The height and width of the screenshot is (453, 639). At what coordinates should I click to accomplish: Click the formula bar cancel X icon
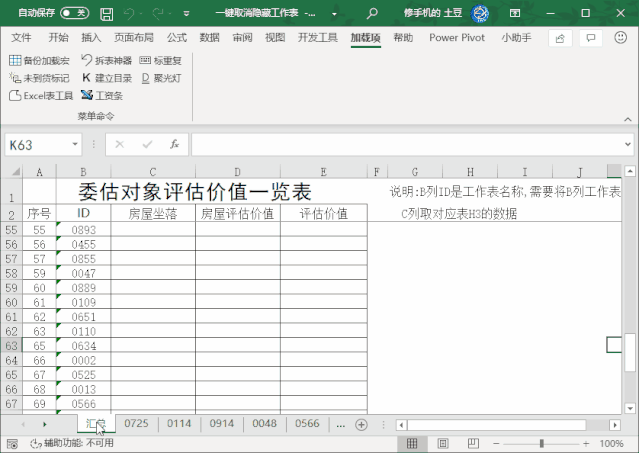119,144
